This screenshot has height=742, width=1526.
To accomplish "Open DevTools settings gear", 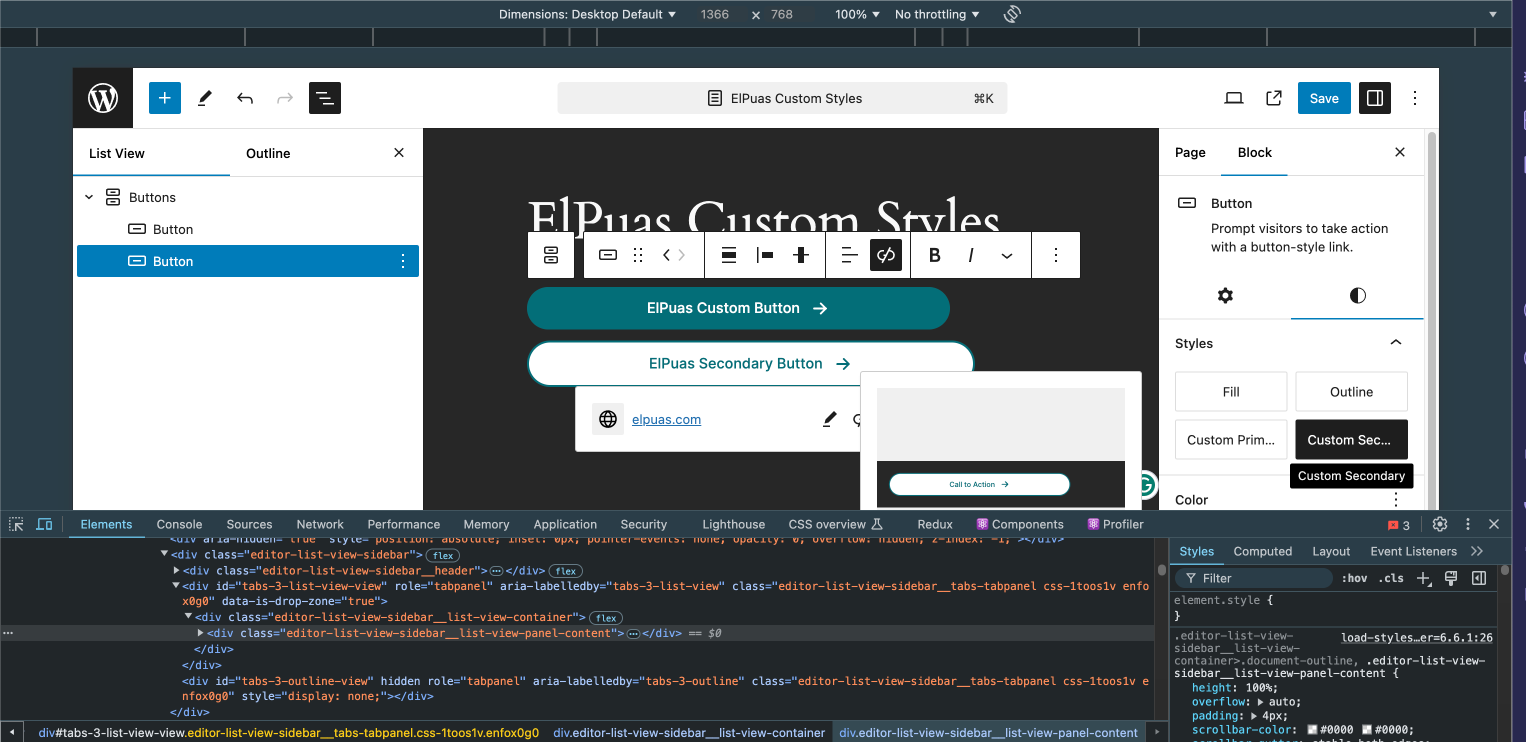I will click(x=1440, y=524).
